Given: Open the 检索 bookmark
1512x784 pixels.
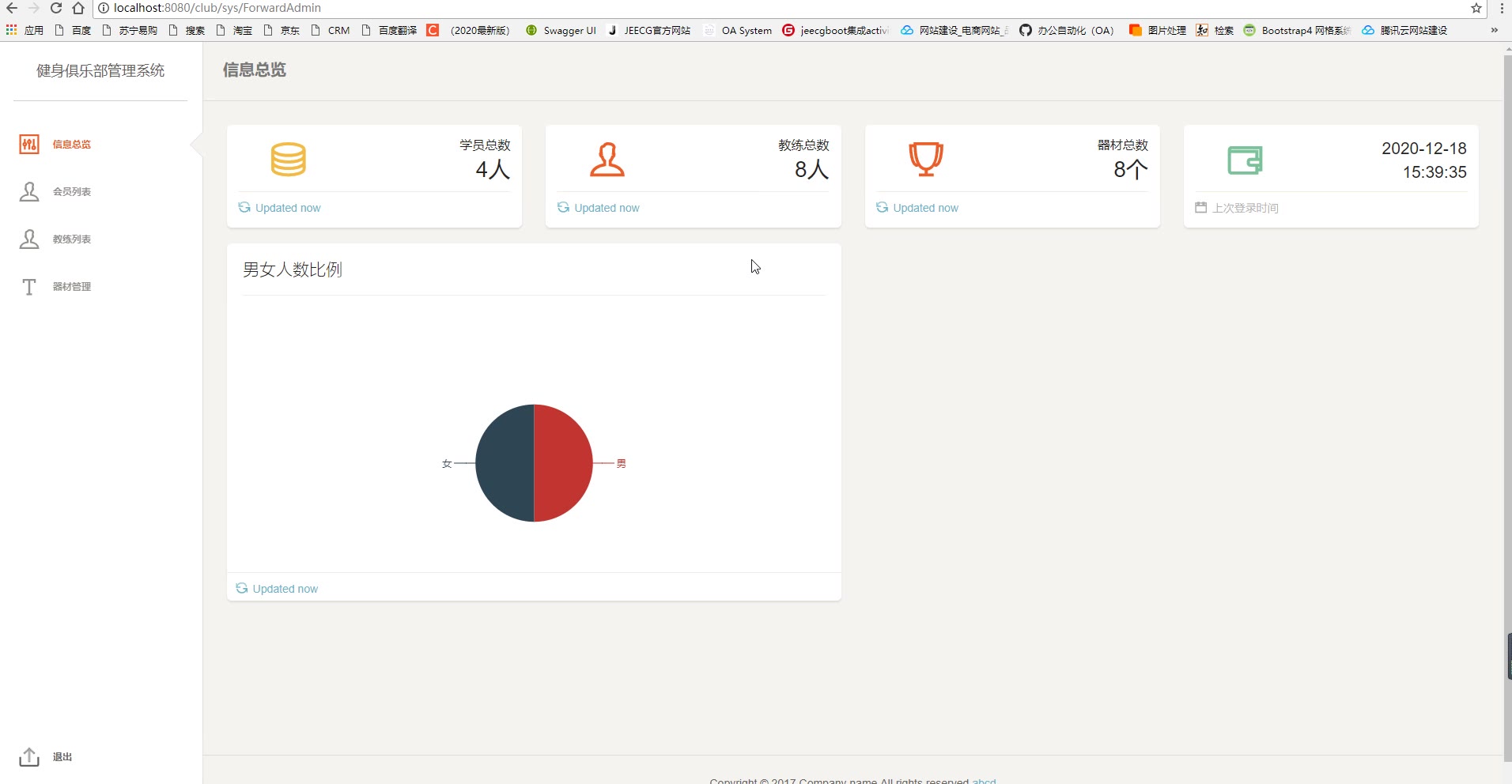Looking at the screenshot, I should (x=1215, y=30).
